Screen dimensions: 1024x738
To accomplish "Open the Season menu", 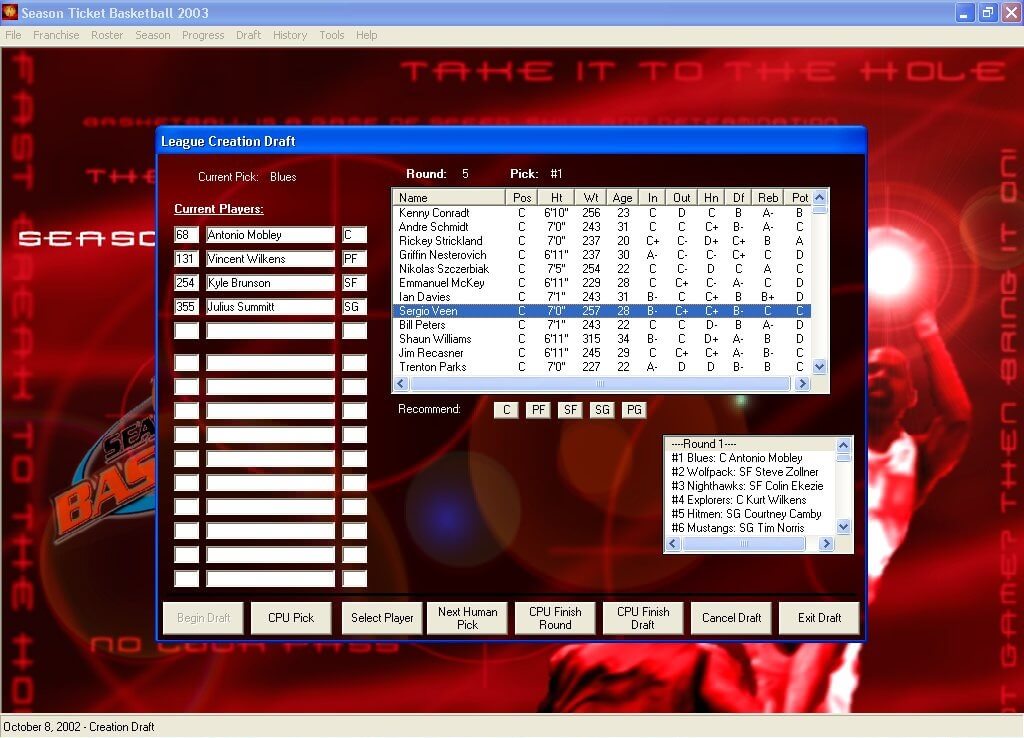I will click(x=153, y=35).
